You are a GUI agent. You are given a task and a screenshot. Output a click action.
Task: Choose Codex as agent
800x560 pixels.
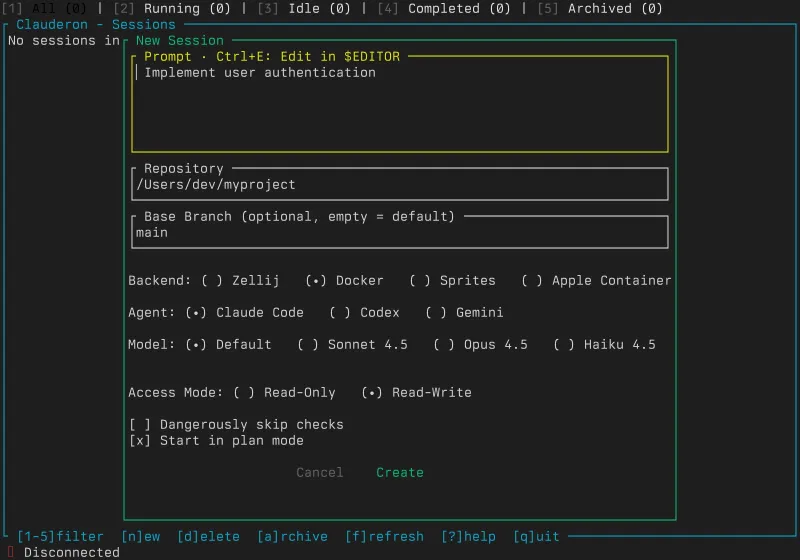pos(364,313)
